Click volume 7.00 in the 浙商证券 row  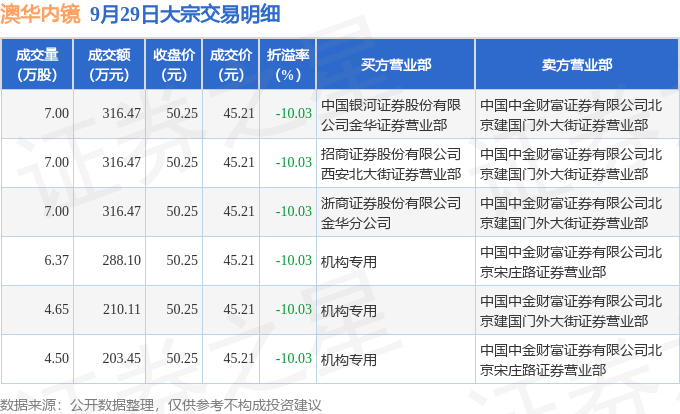click(56, 212)
